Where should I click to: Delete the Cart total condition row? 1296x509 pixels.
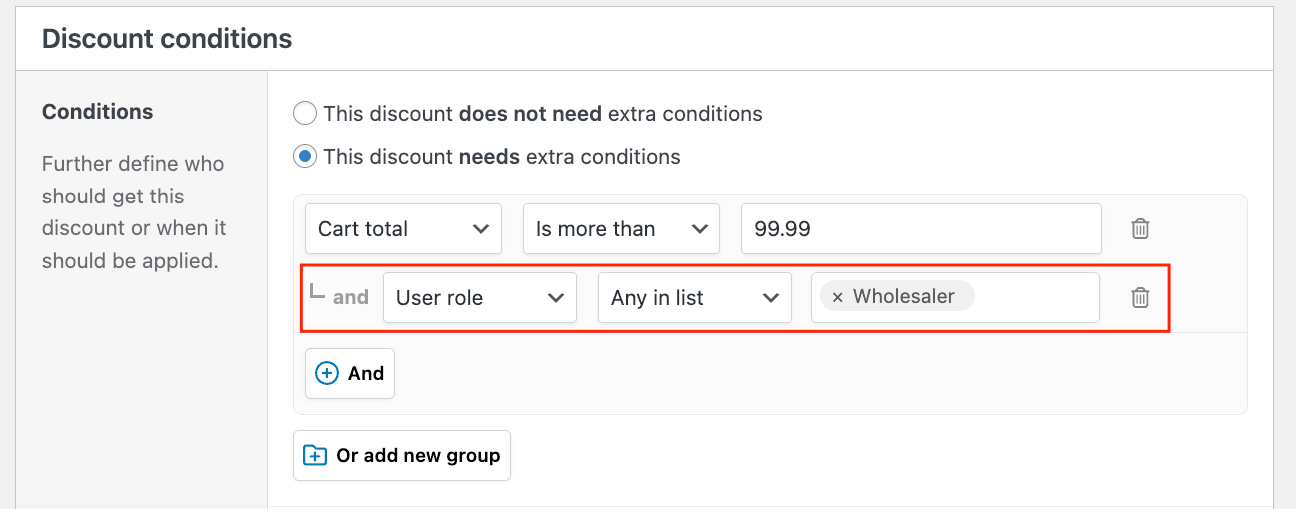pos(1139,228)
